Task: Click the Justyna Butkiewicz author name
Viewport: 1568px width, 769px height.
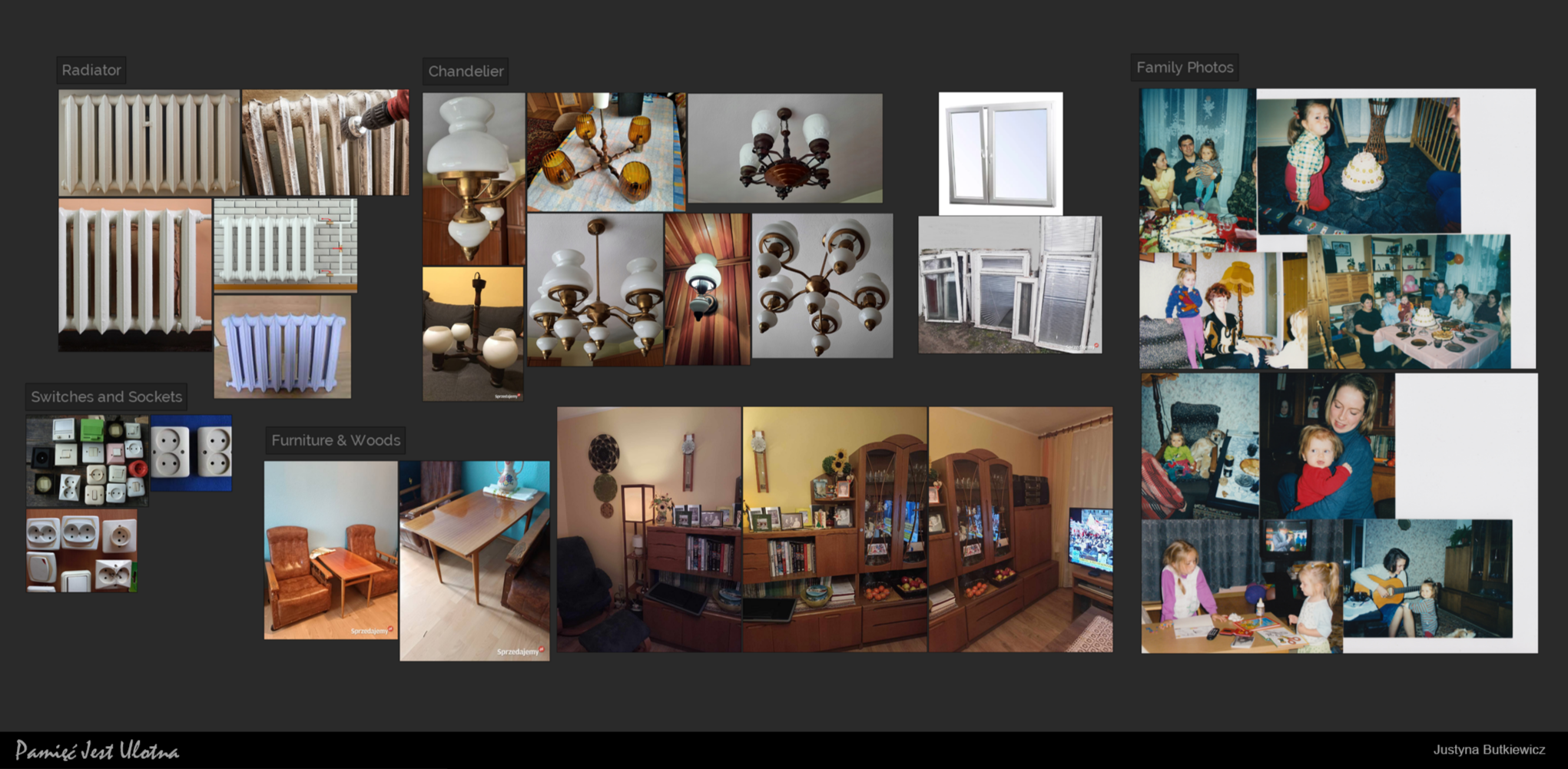Action: [1488, 750]
